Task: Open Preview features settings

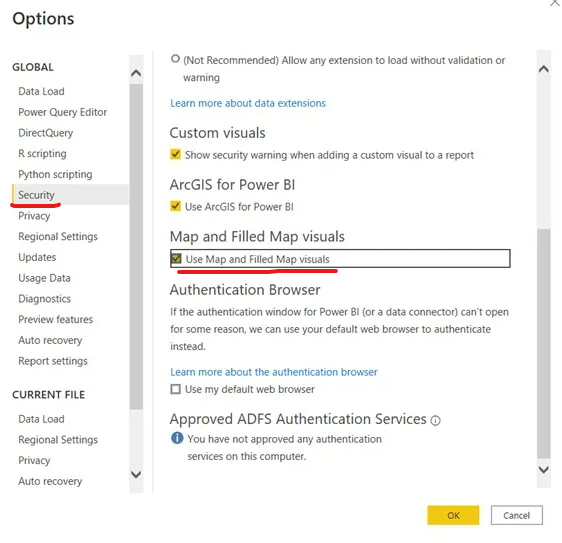Action: (x=56, y=319)
